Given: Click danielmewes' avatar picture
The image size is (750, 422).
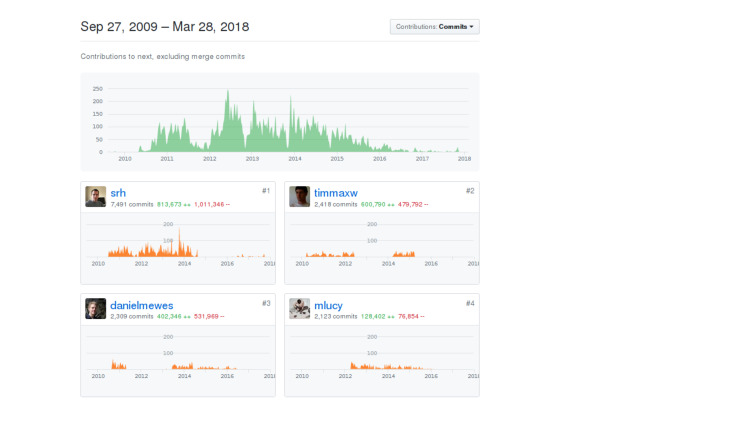Looking at the screenshot, I should [x=96, y=309].
